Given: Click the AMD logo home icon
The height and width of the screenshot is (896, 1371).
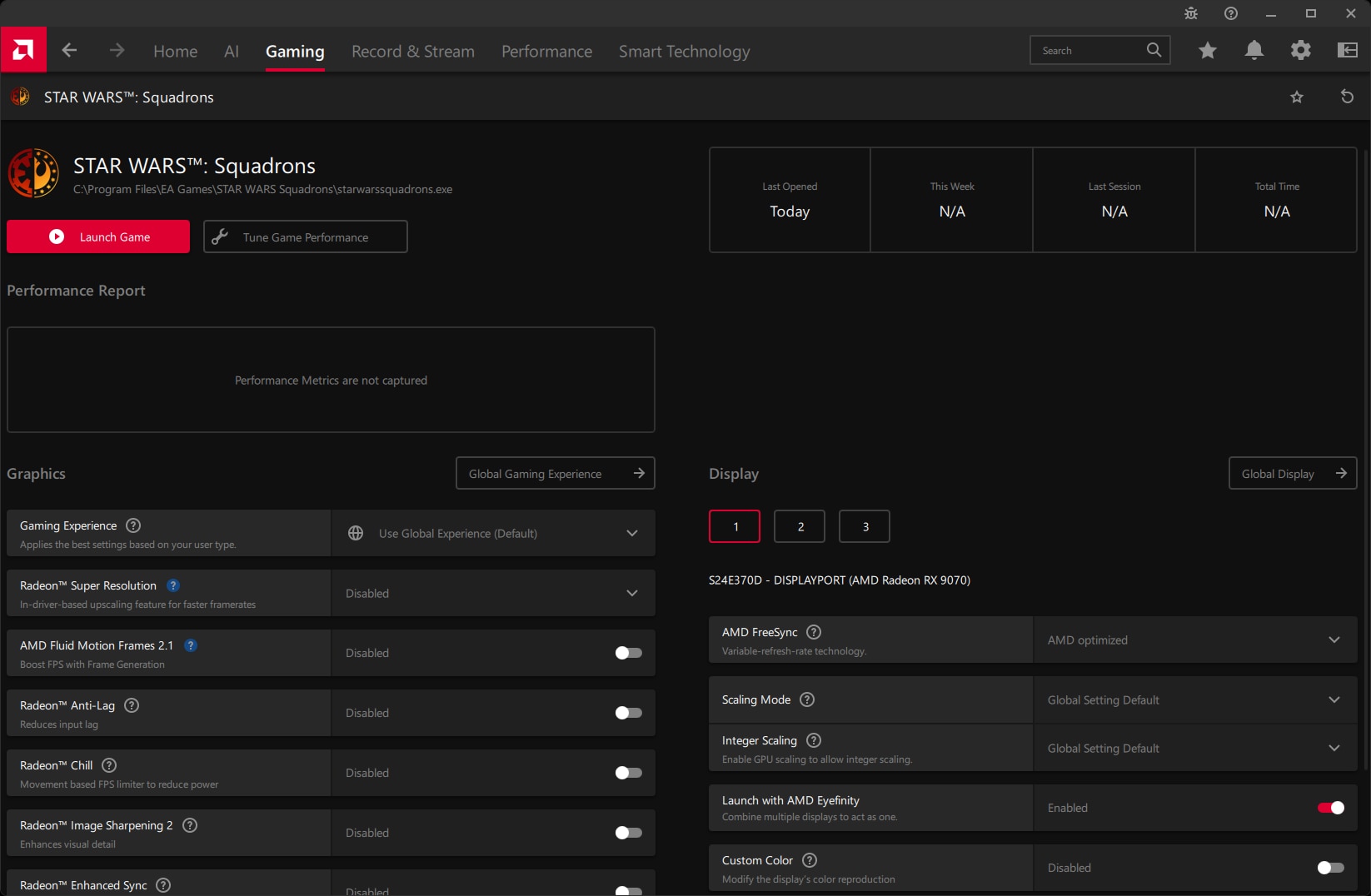Looking at the screenshot, I should pyautogui.click(x=23, y=50).
